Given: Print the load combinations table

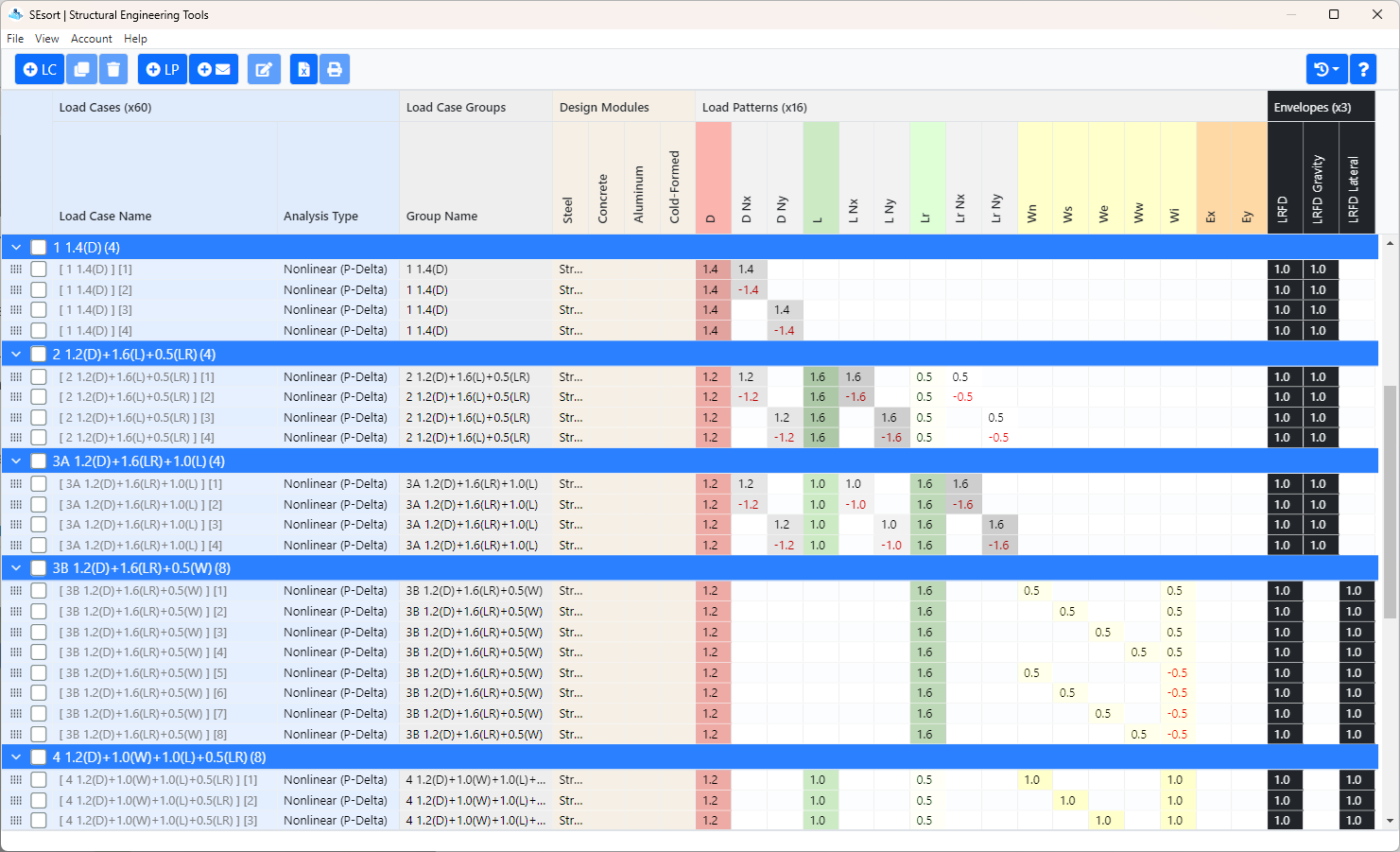Looking at the screenshot, I should (335, 69).
